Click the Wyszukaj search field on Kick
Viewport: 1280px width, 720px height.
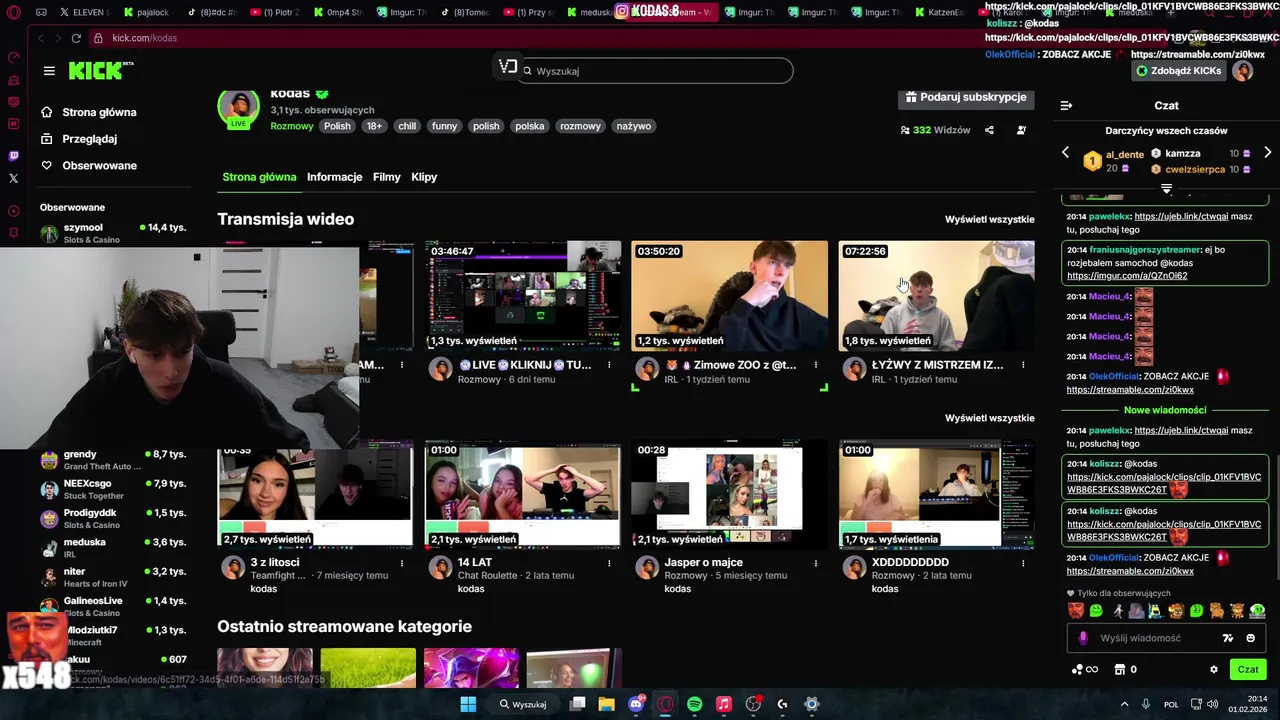tap(655, 71)
